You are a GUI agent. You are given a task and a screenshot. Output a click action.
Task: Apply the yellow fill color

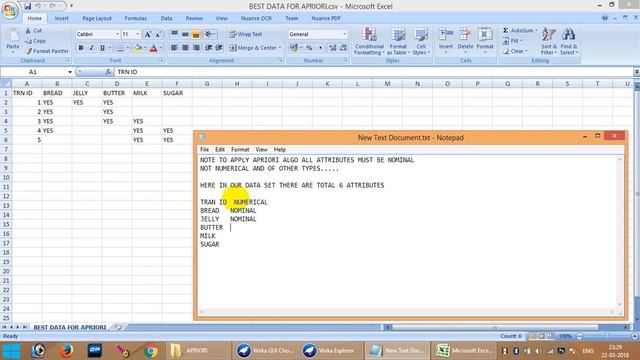tap(138, 48)
